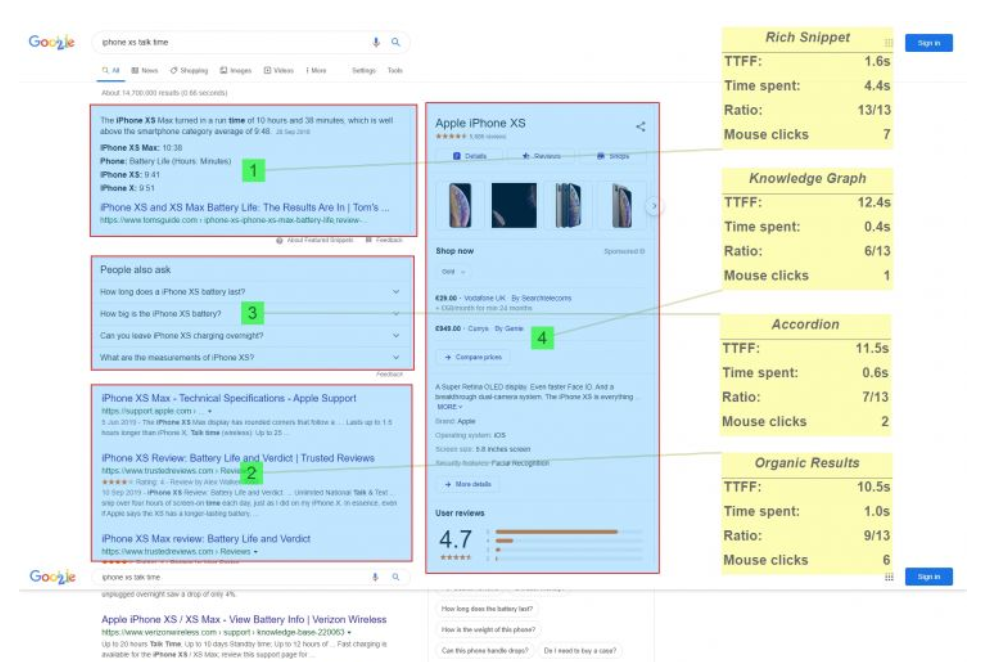
Task: Open the fourth iPhone XS product thumbnail
Action: point(622,205)
